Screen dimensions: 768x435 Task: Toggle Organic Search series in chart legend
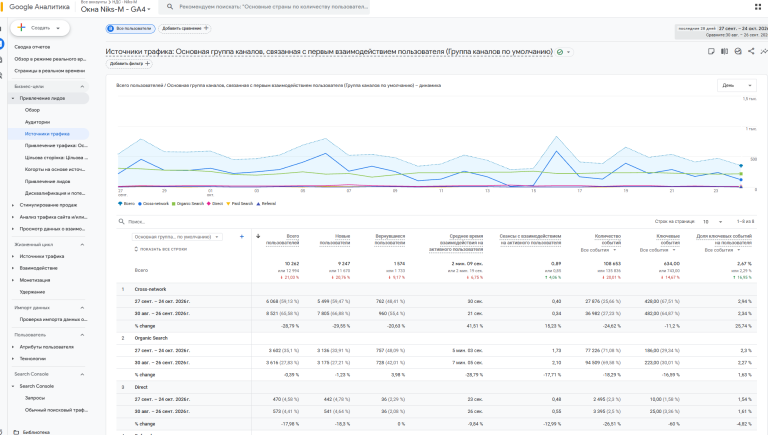[188, 204]
